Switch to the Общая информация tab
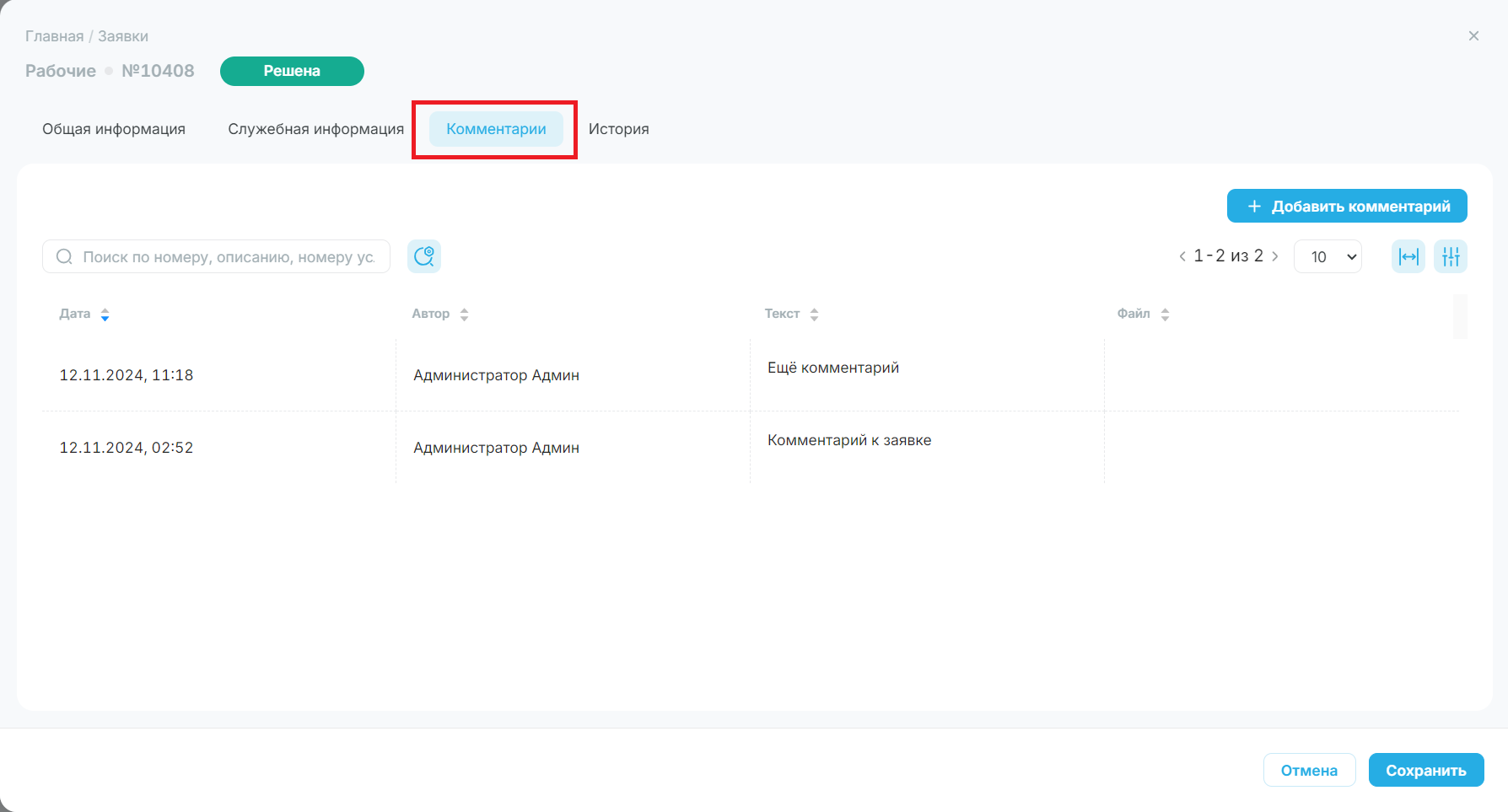 tap(114, 129)
